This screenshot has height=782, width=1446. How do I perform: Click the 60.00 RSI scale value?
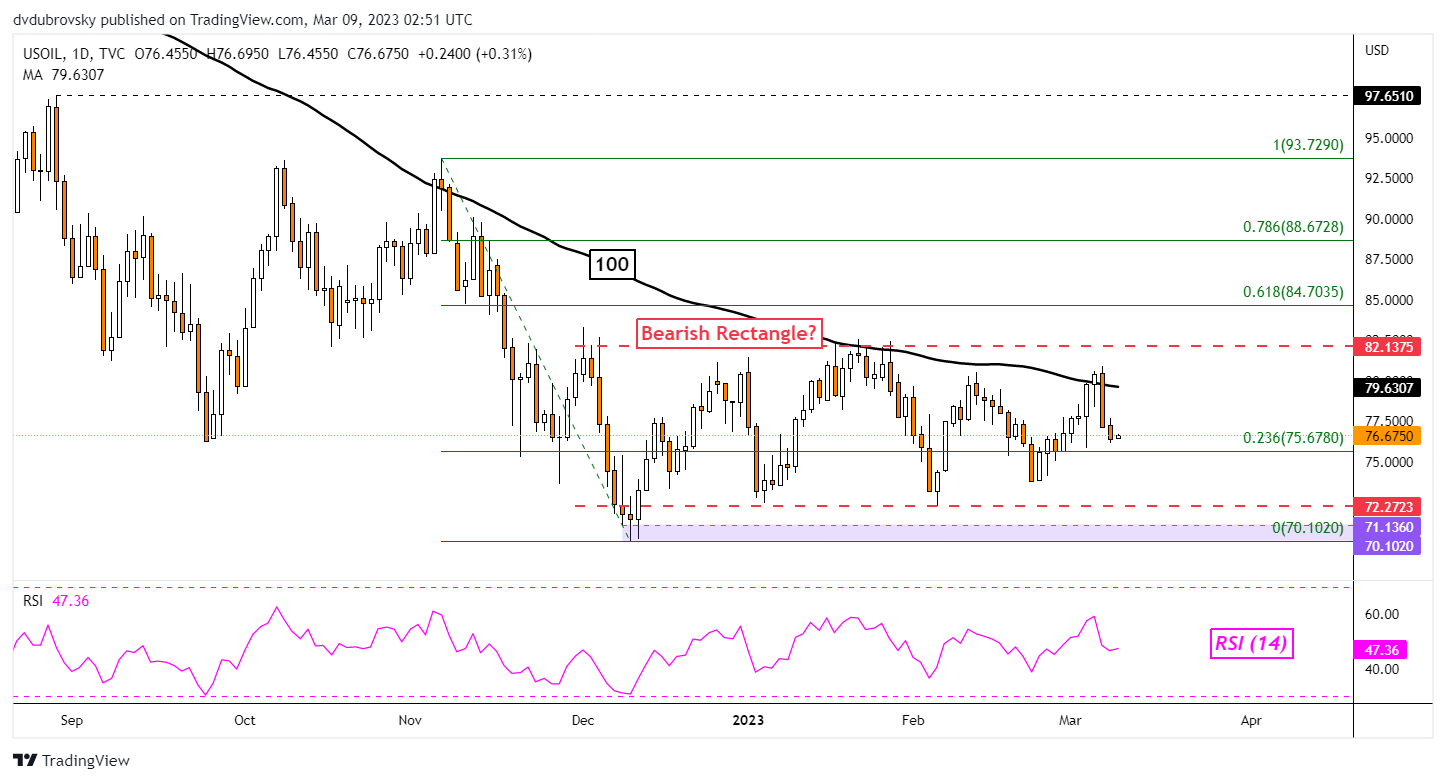click(1381, 614)
